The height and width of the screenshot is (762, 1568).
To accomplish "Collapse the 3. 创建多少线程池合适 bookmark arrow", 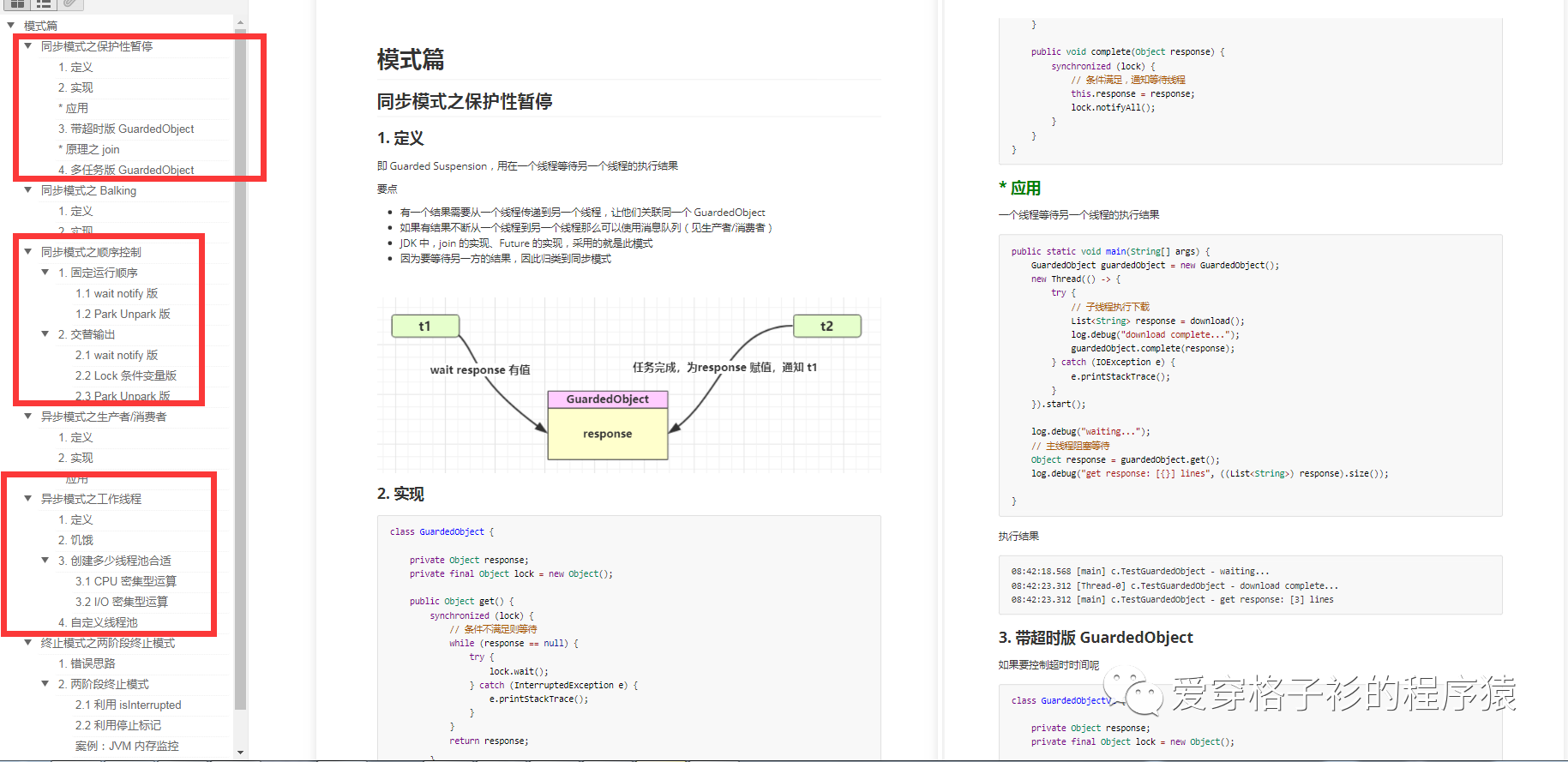I will [45, 561].
